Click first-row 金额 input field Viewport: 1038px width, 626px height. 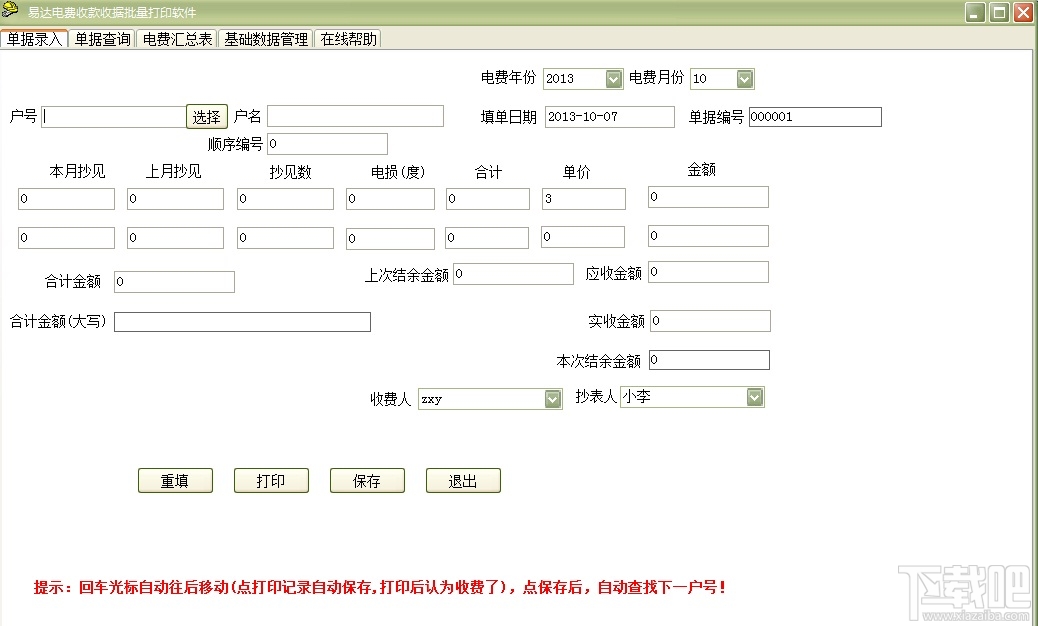(x=708, y=197)
